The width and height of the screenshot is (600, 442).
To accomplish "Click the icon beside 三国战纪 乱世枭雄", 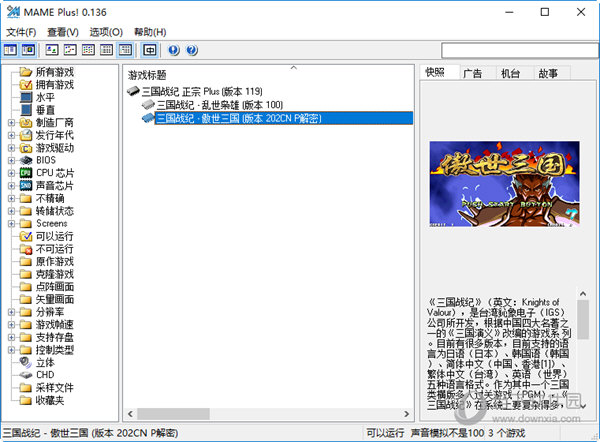I will pos(148,104).
